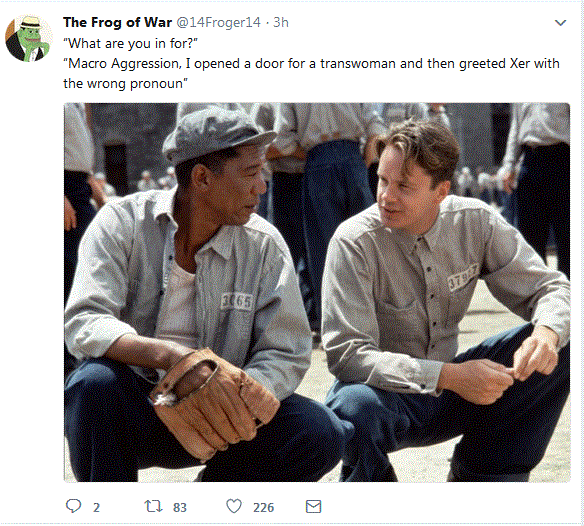Like the tweet with the heart icon
The width and height of the screenshot is (584, 526).
click(234, 506)
